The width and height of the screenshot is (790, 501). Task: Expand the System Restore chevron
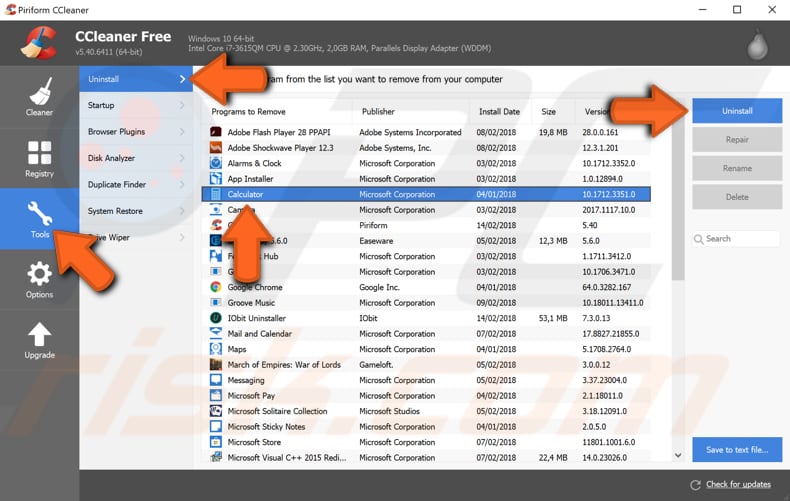[182, 211]
